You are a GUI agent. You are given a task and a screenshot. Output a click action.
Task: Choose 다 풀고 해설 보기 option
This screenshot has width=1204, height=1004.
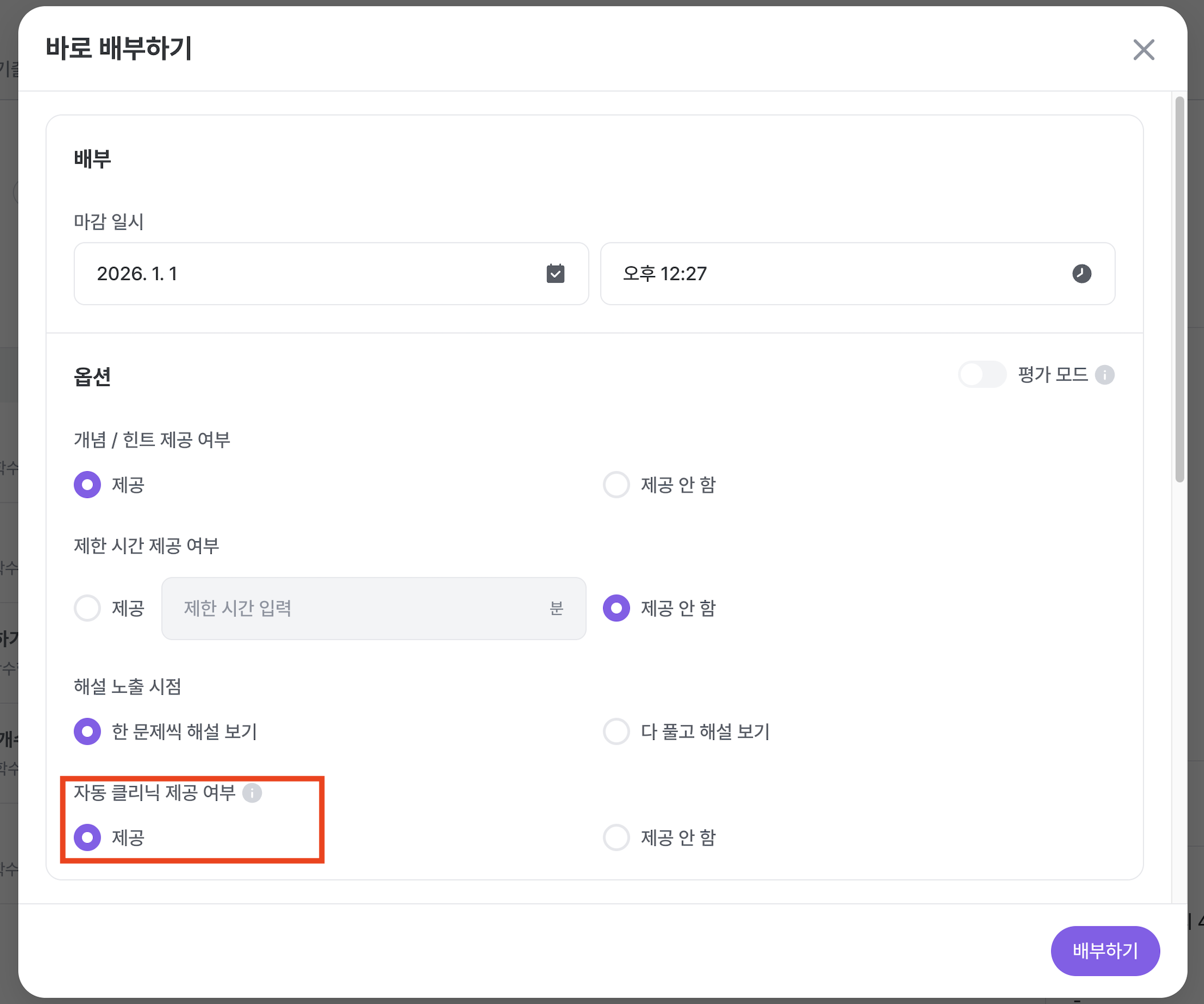pyautogui.click(x=616, y=731)
